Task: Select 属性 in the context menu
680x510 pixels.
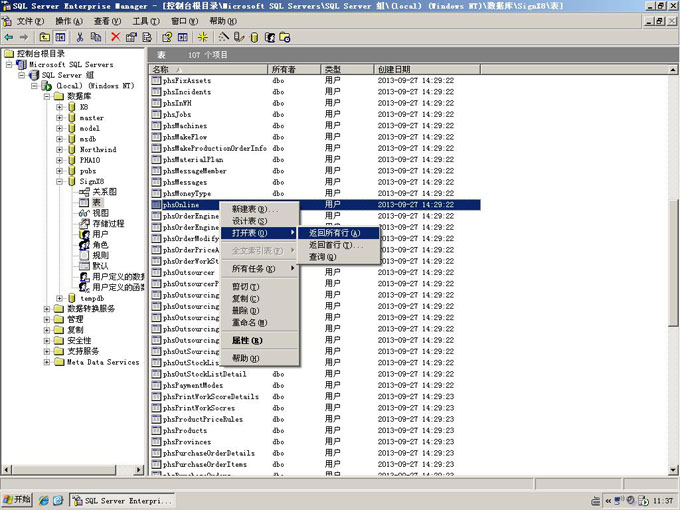Action: (x=247, y=341)
